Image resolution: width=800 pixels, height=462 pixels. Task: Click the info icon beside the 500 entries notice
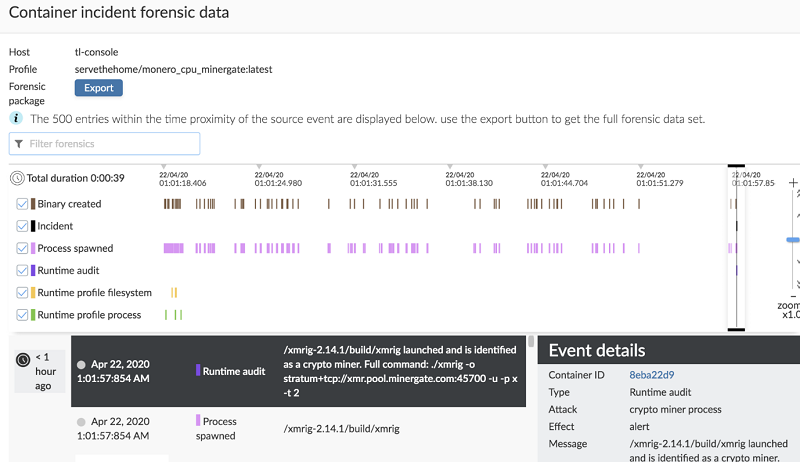(16, 118)
